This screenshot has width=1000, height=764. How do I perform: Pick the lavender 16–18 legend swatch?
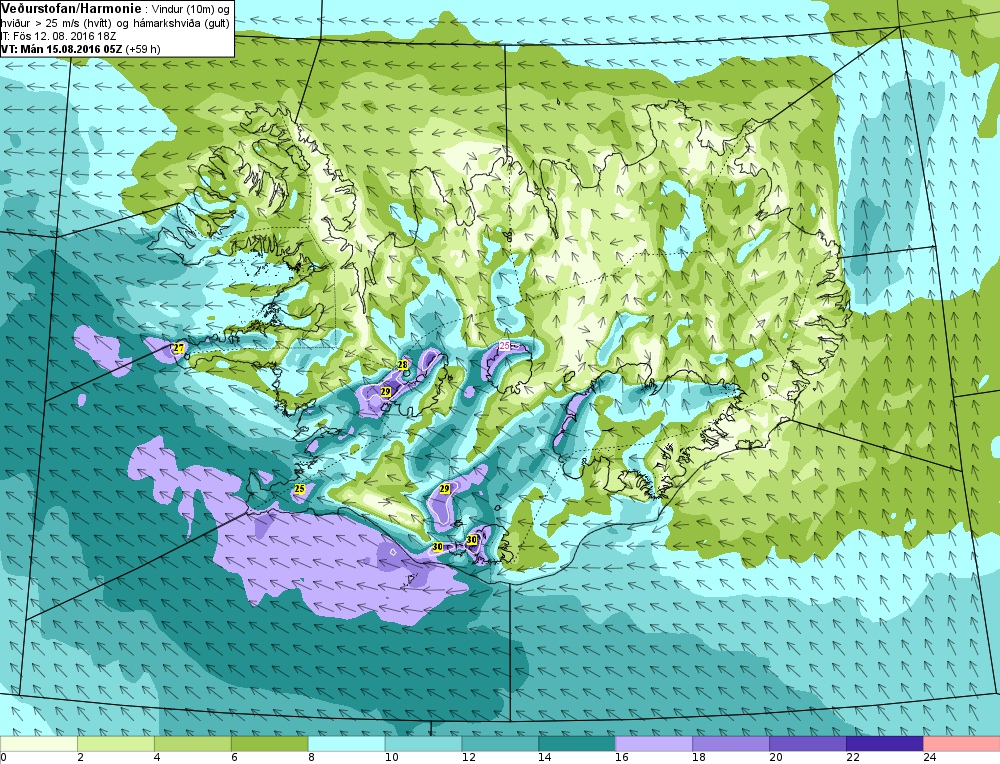pos(654,744)
